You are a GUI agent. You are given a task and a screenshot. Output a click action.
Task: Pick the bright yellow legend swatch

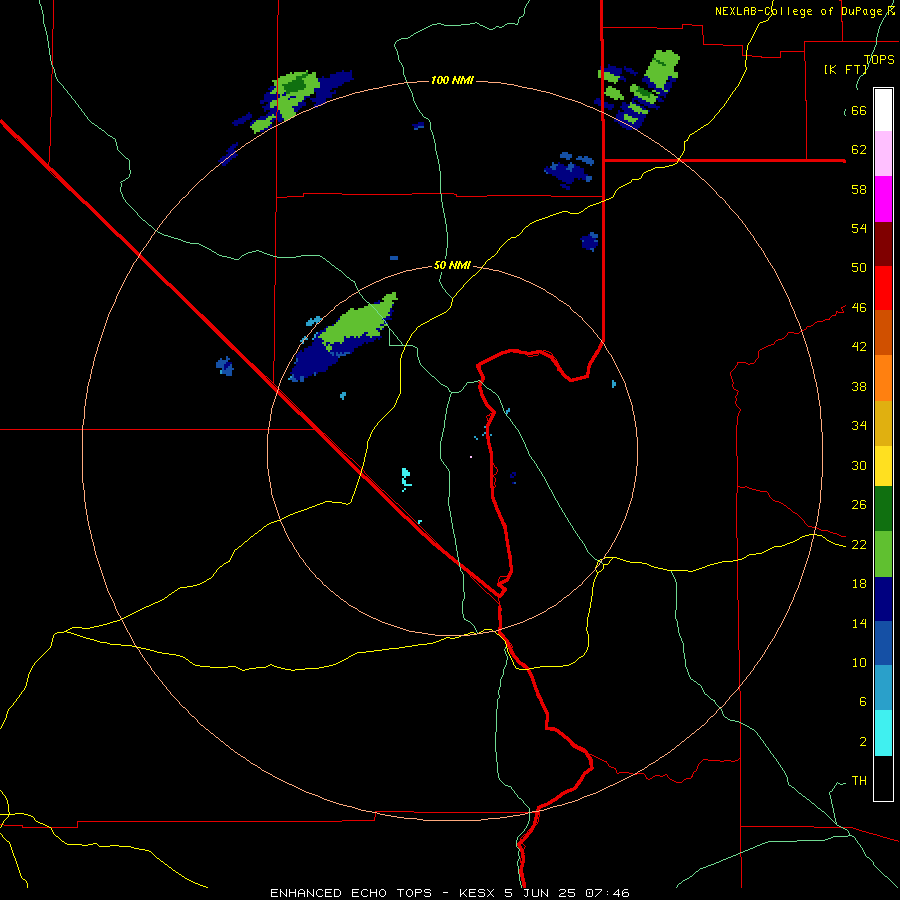[883, 466]
